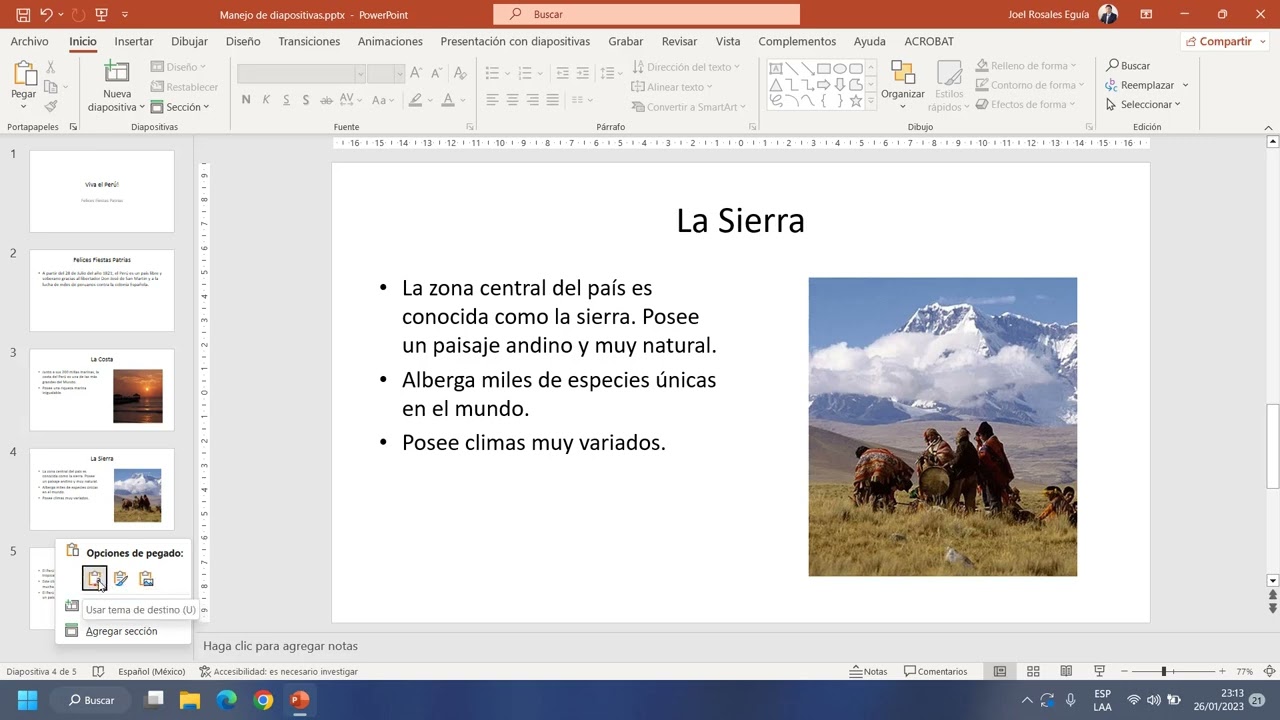Expand the Sección dropdown
The width and height of the screenshot is (1280, 720).
[x=180, y=107]
